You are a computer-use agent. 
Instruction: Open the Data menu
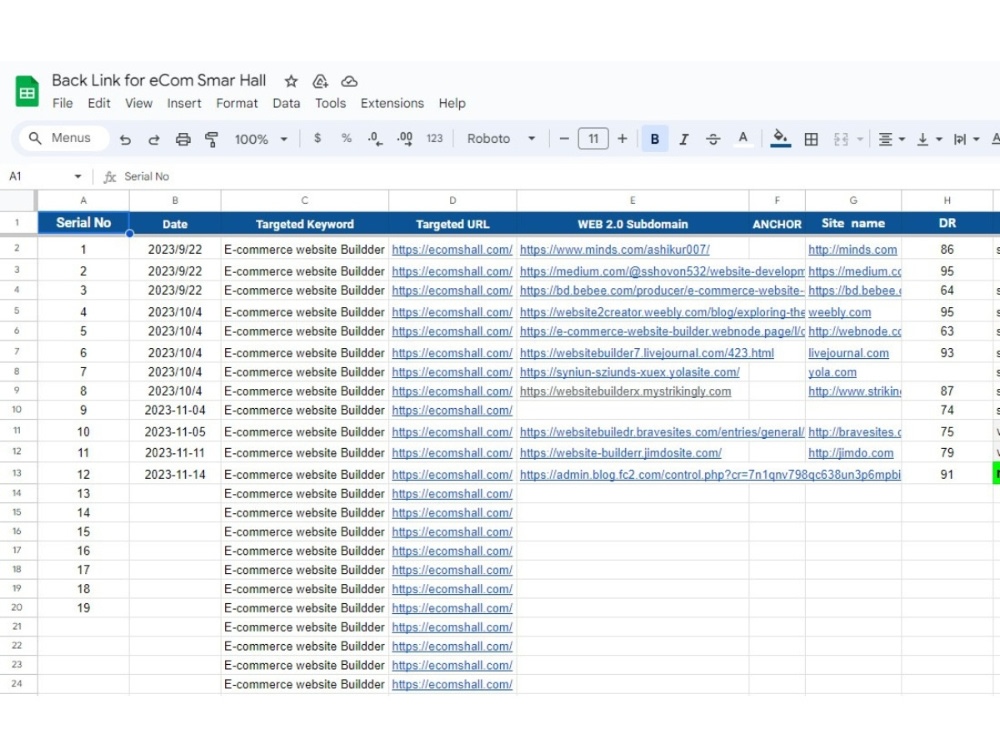(286, 103)
